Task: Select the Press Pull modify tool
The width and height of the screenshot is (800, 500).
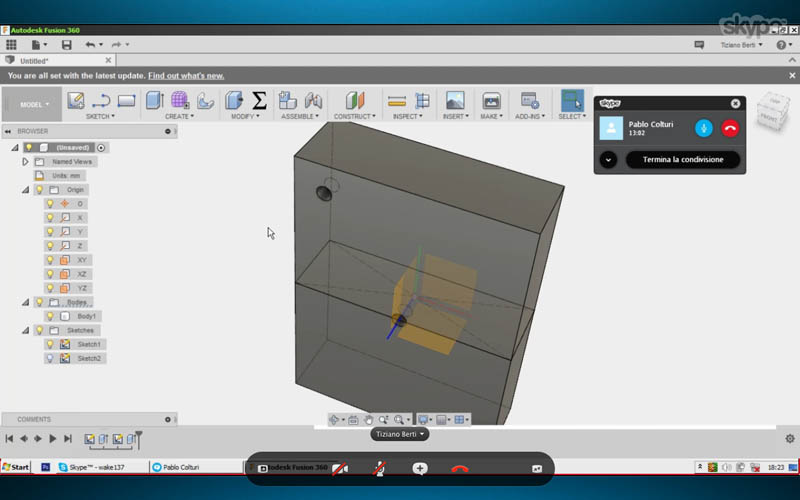Action: tap(234, 100)
